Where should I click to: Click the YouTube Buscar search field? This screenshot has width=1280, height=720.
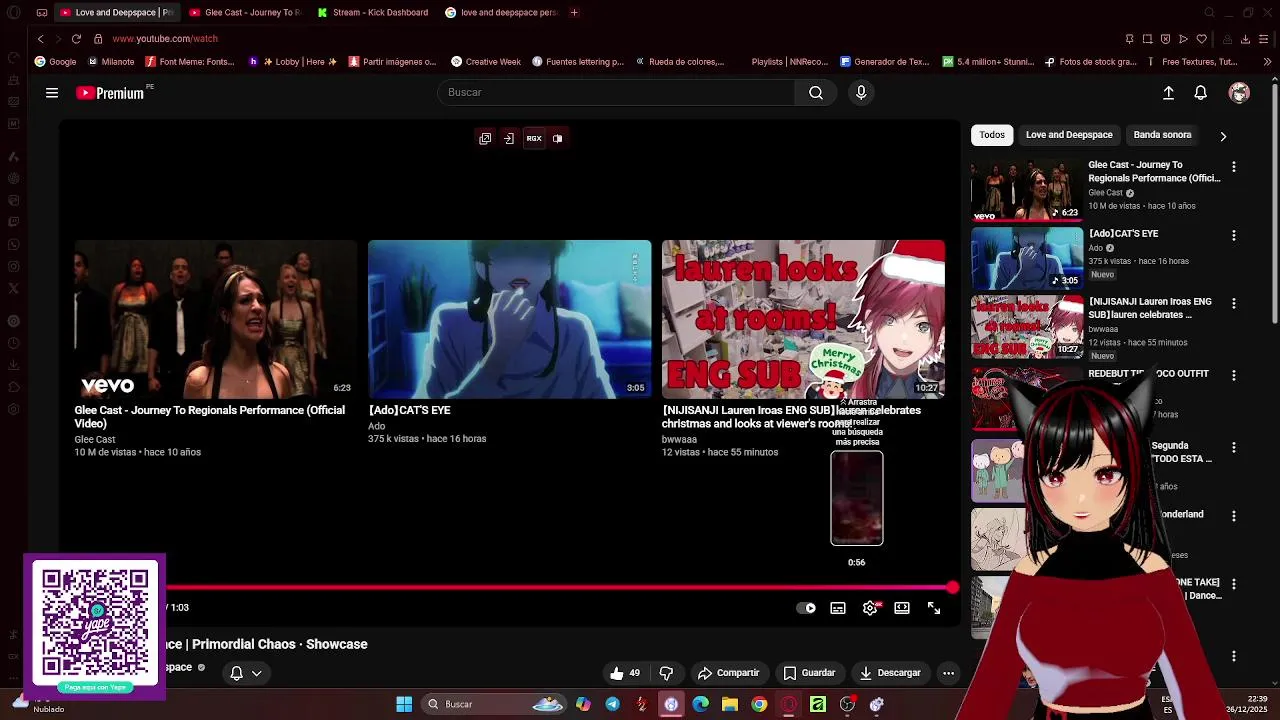point(616,93)
